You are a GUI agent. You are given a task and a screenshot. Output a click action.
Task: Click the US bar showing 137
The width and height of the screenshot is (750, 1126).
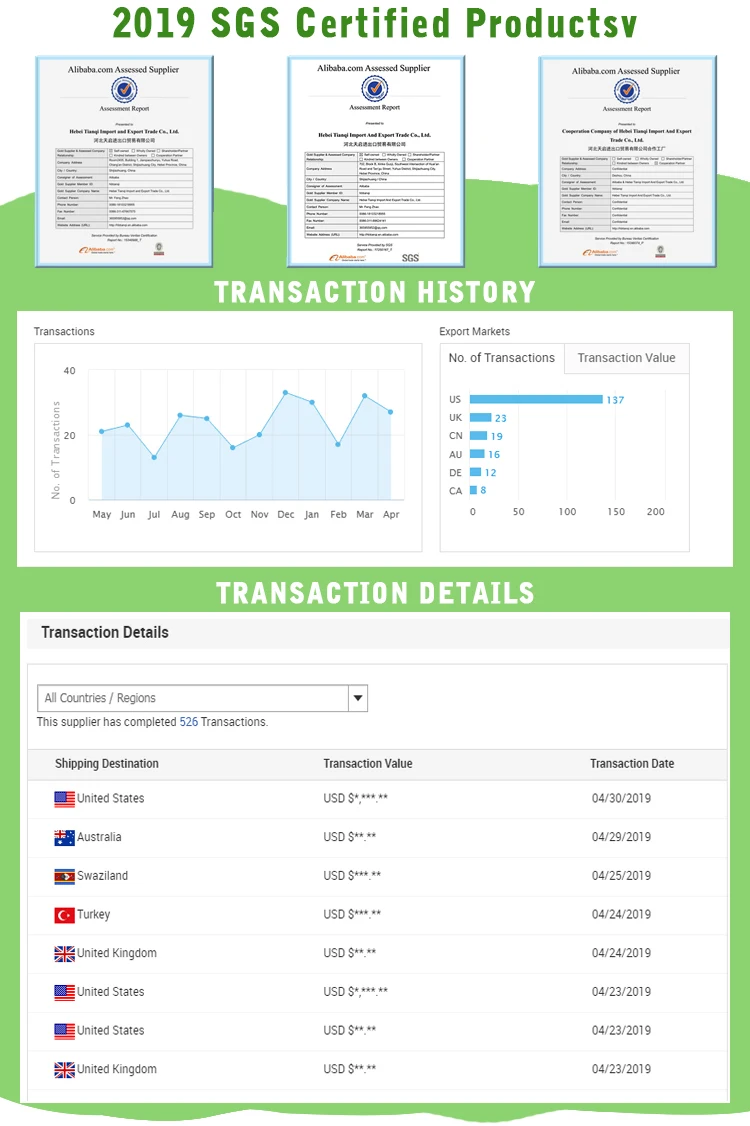click(536, 399)
